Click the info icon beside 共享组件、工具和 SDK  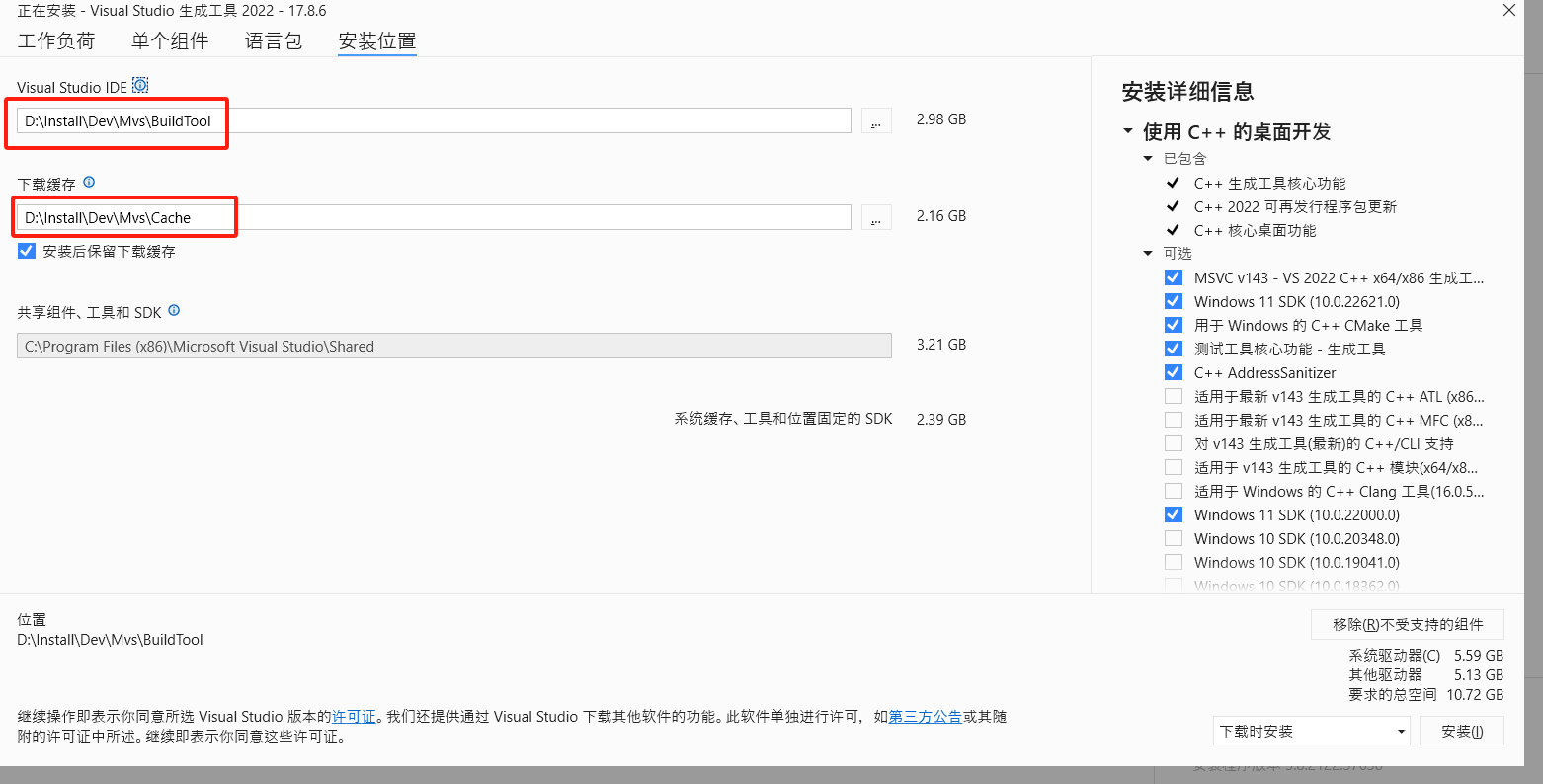[174, 310]
